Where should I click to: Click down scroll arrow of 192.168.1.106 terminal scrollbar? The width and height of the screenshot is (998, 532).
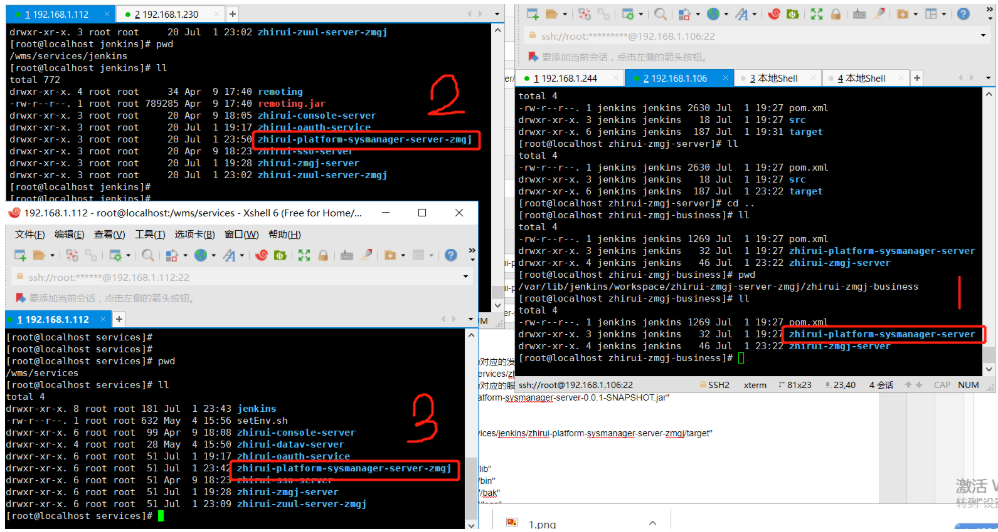(988, 370)
